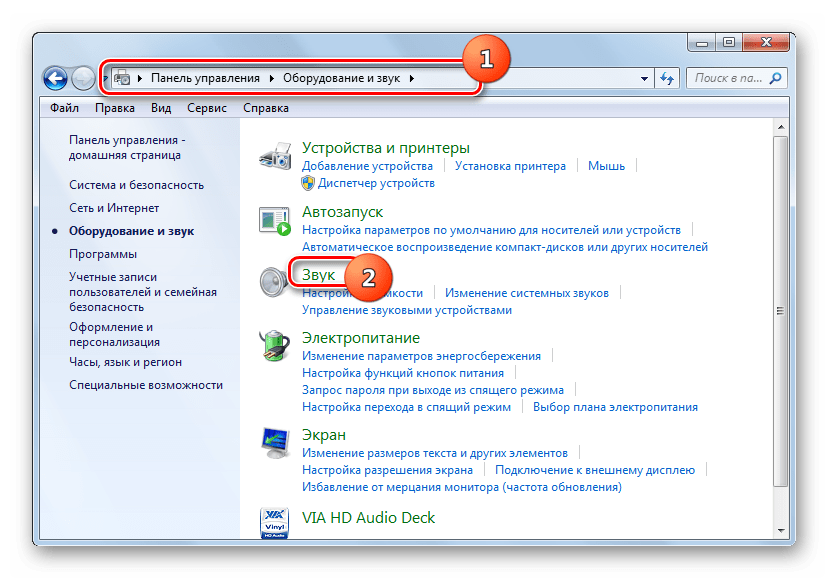Click Настройка функций кнопок питания link
This screenshot has width=829, height=579.
coord(402,373)
